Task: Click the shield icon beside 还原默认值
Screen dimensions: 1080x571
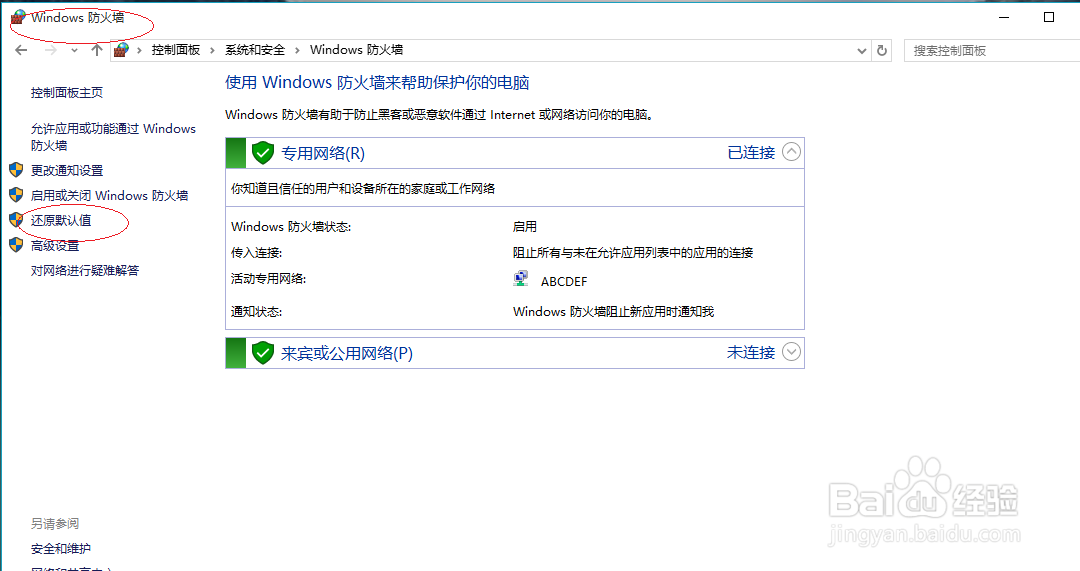Action: coord(17,220)
